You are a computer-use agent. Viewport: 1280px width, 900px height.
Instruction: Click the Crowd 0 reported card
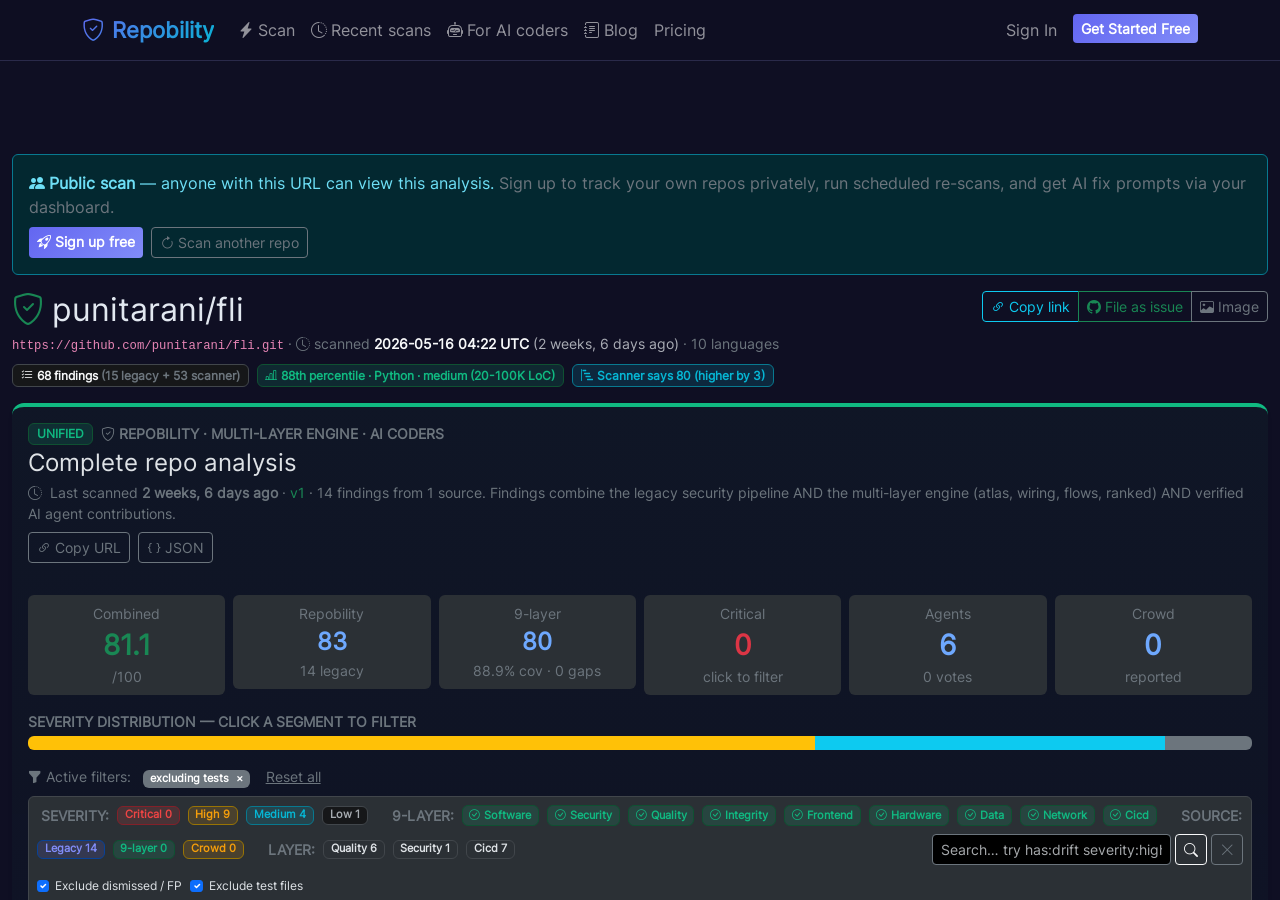pos(1153,645)
